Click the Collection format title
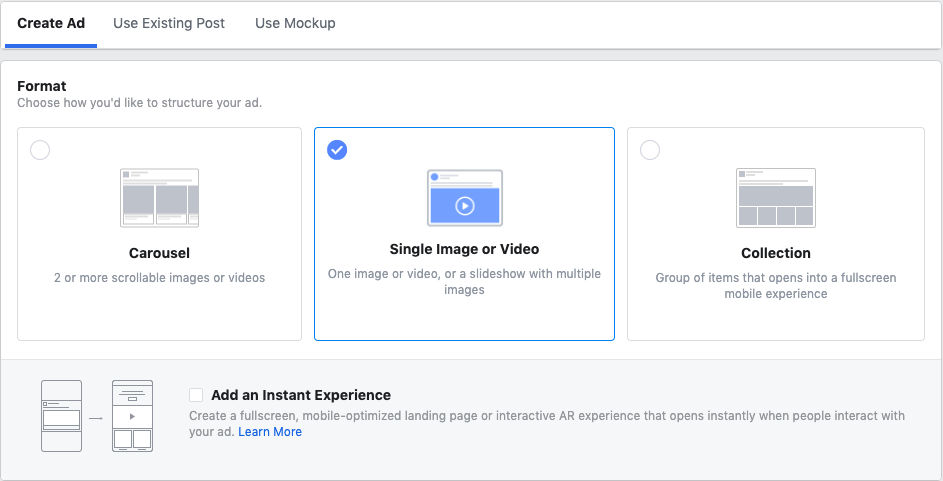943x481 pixels. [x=776, y=253]
